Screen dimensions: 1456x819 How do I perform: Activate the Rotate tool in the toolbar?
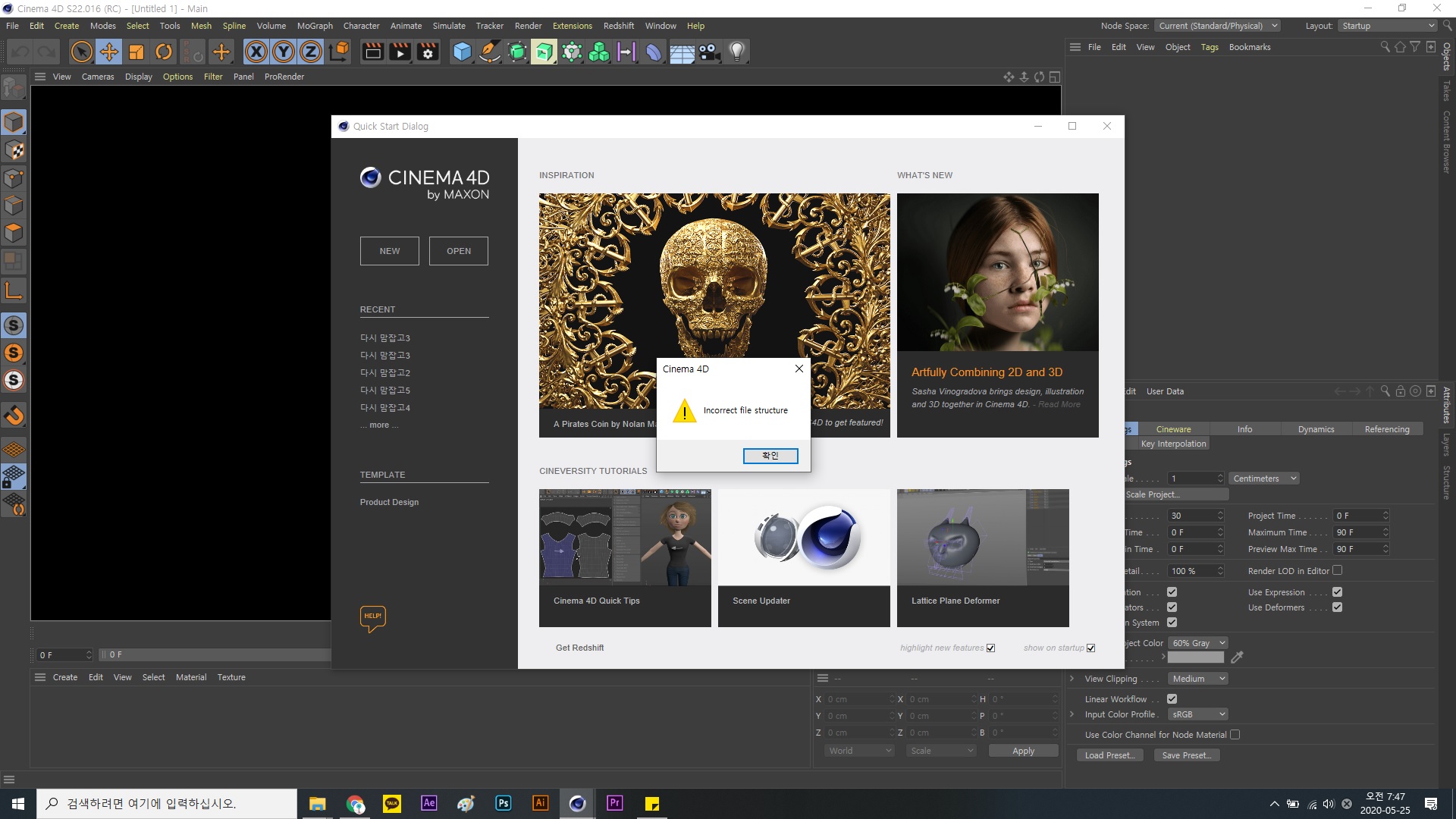tap(164, 52)
